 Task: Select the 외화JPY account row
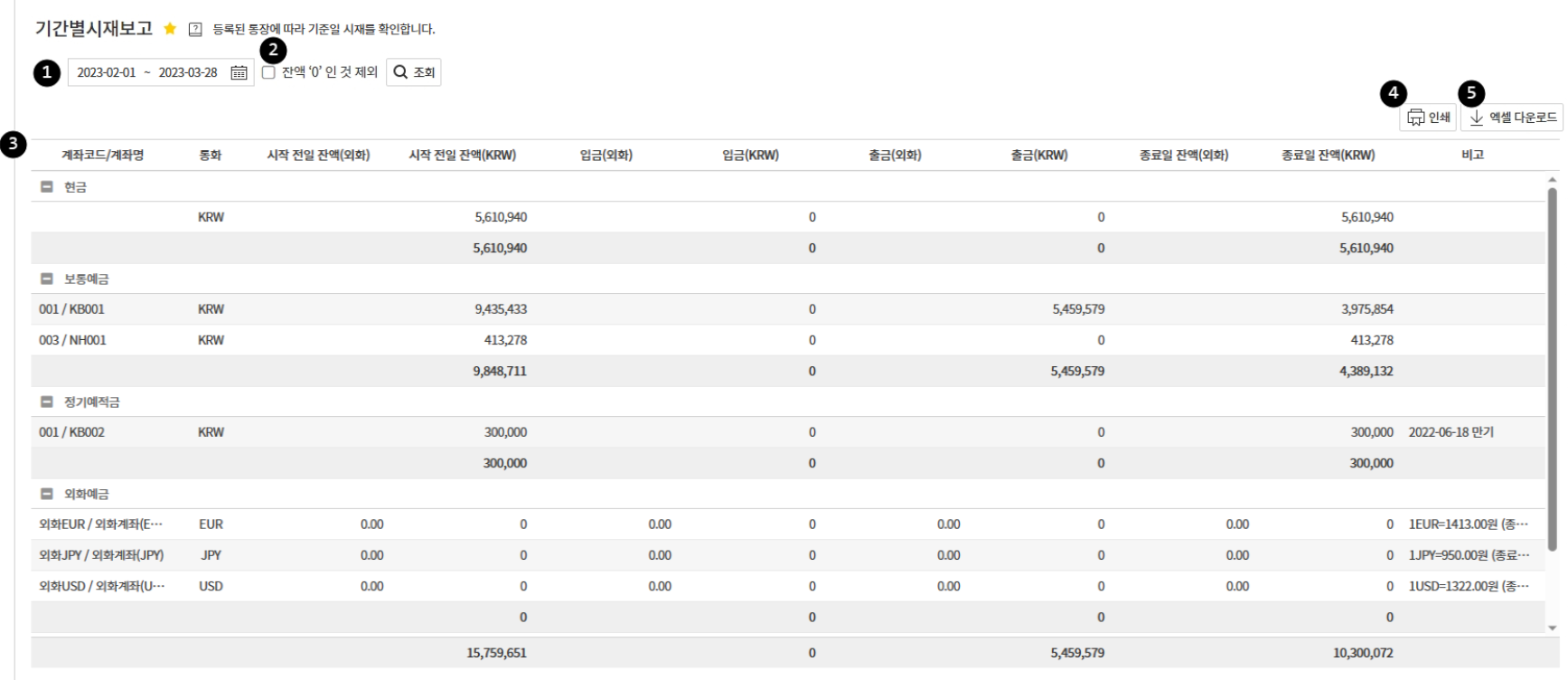pyautogui.click(x=101, y=555)
